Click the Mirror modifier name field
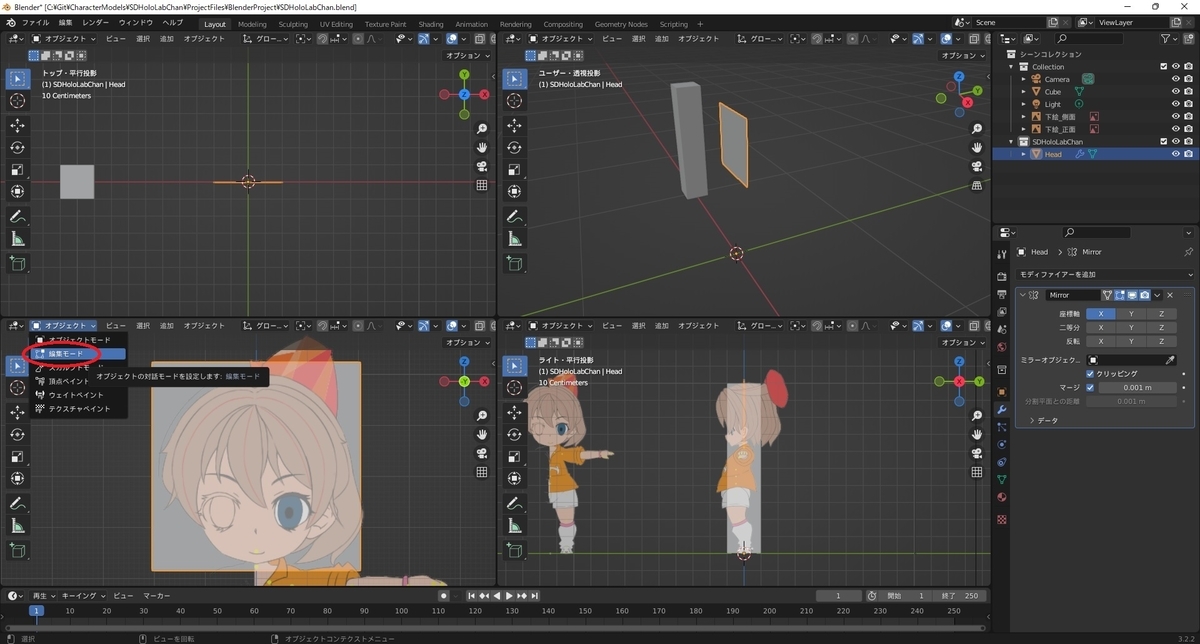The width and height of the screenshot is (1200, 644). click(x=1072, y=295)
